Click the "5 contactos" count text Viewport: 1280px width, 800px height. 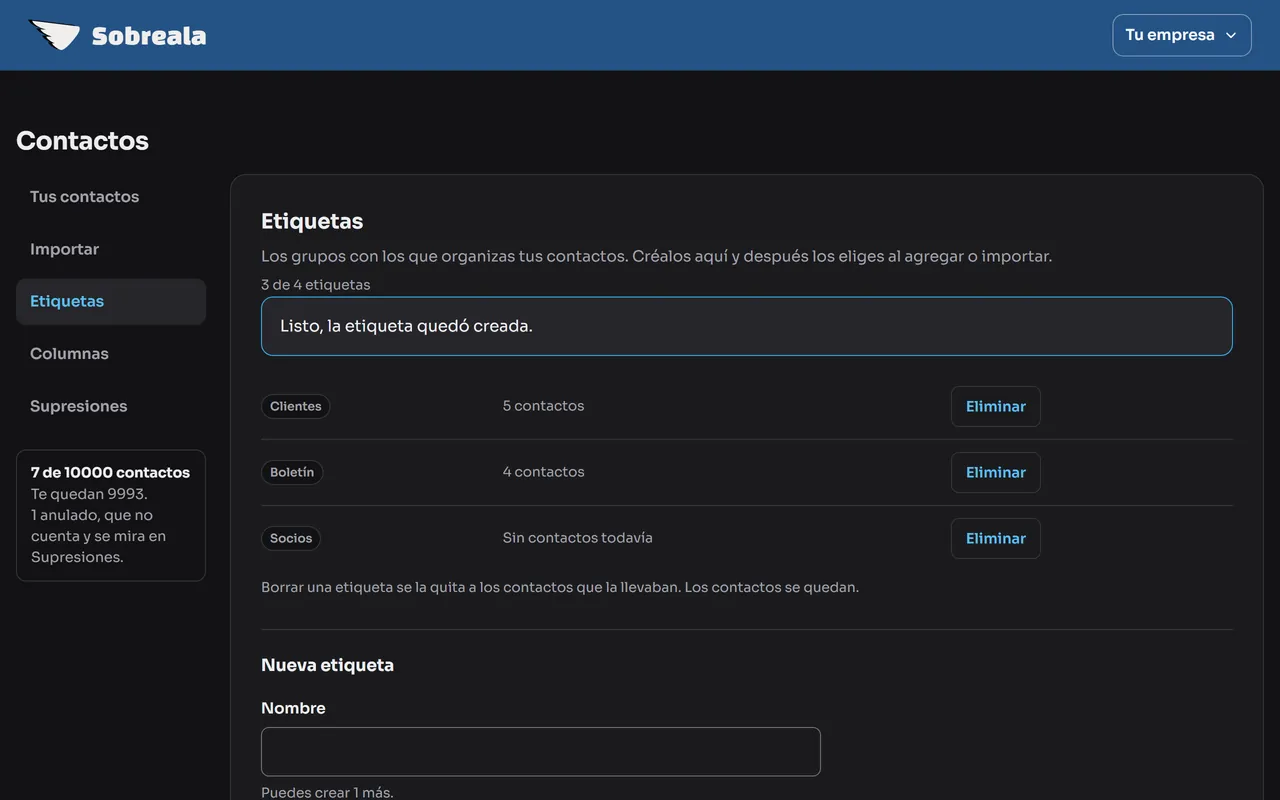pyautogui.click(x=543, y=406)
